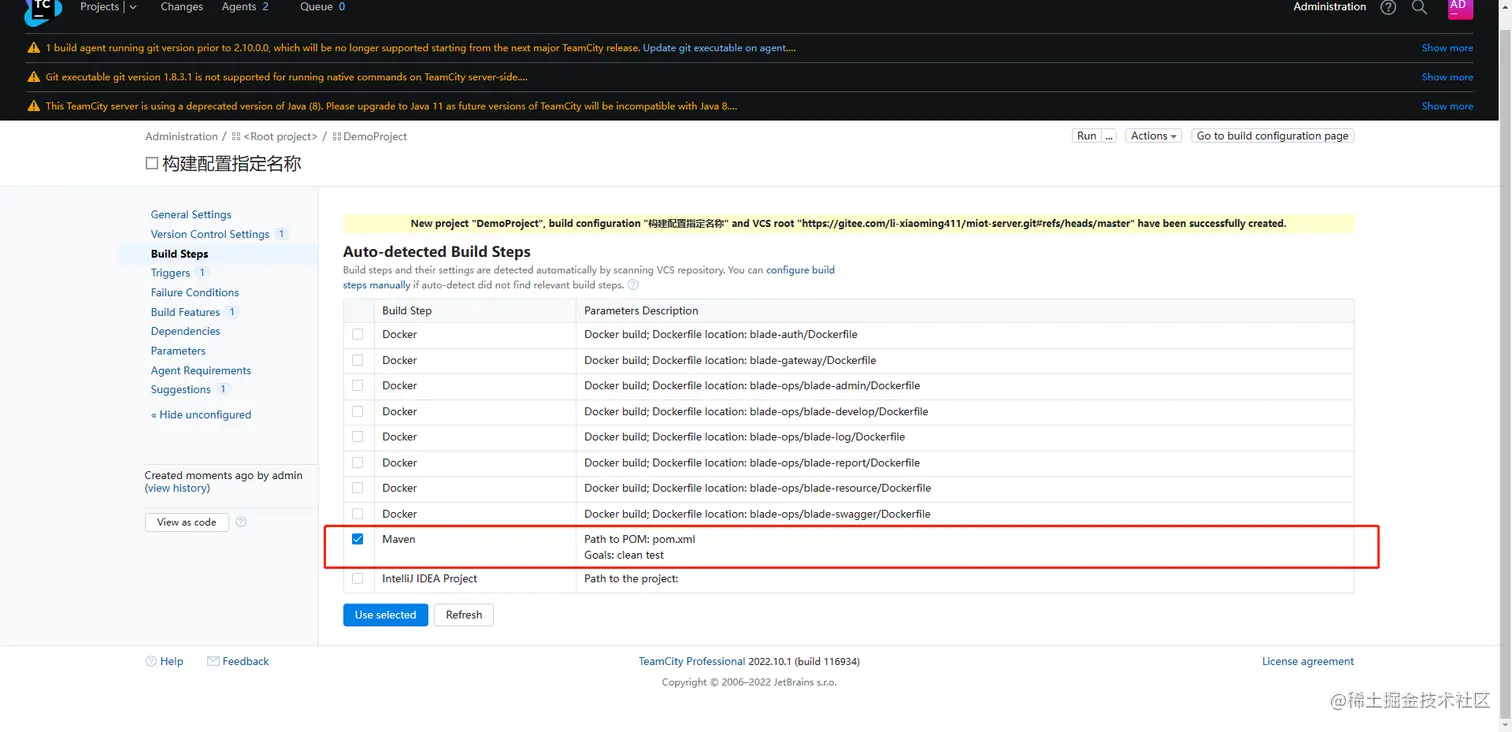1512x732 pixels.
Task: Open DemoProject breadcrumb link
Action: pyautogui.click(x=375, y=136)
